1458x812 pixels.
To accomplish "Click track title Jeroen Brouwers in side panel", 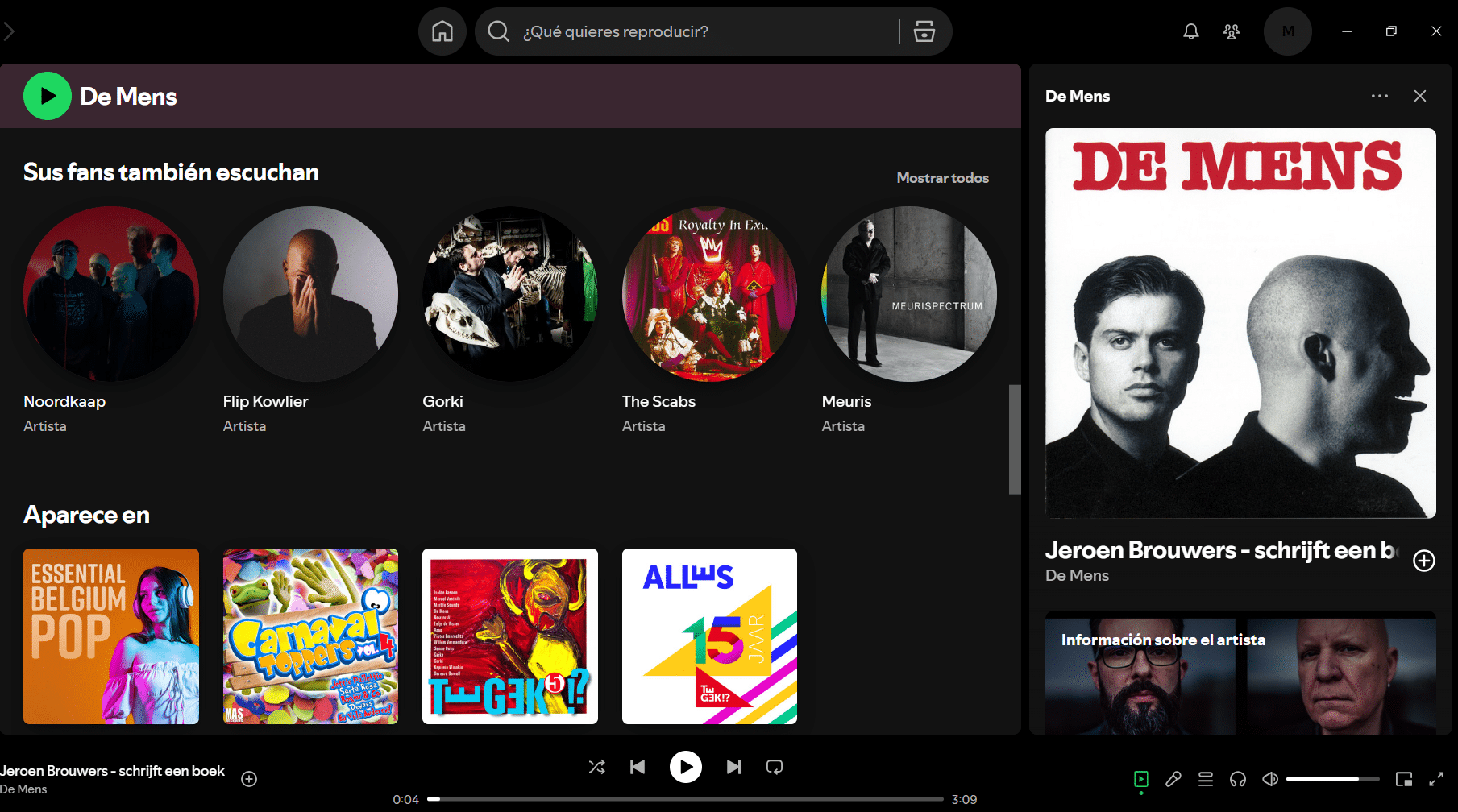I will pyautogui.click(x=1223, y=550).
